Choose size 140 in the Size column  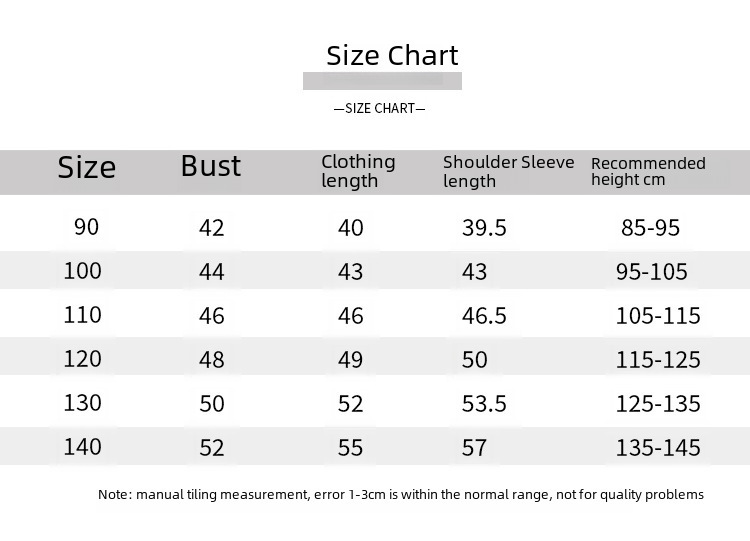83,446
